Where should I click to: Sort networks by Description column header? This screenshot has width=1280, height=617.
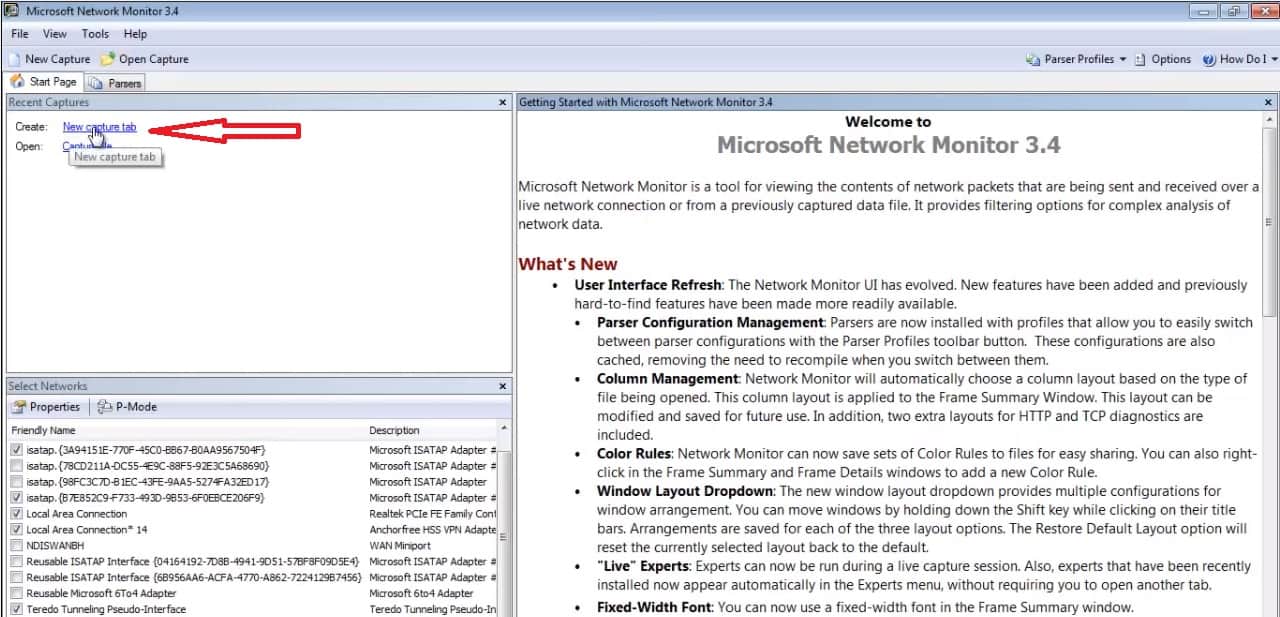point(431,430)
